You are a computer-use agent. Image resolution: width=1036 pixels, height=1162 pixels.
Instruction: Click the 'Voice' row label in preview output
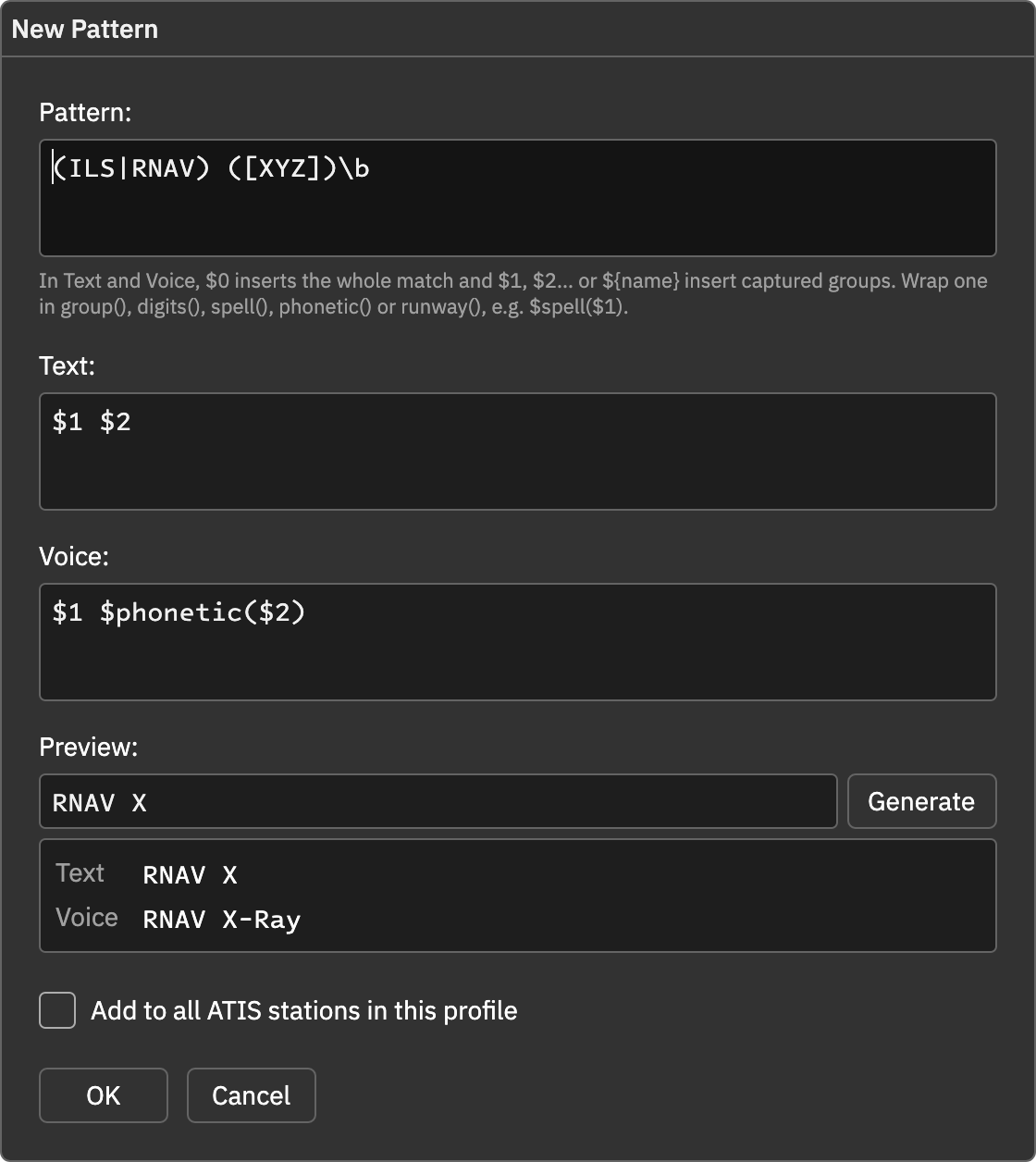coord(87,918)
